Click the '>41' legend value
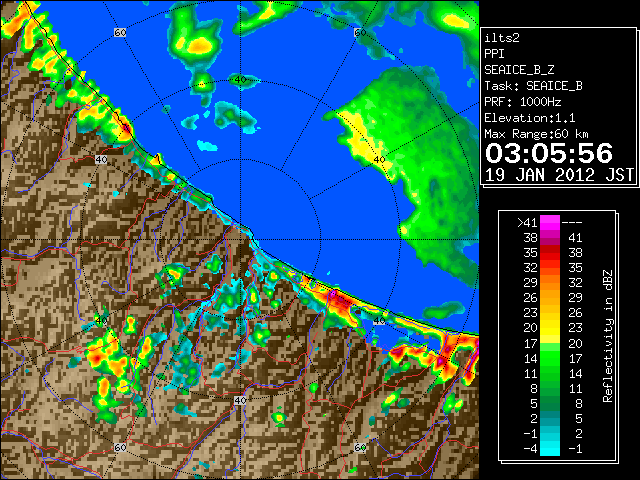The width and height of the screenshot is (640, 480). (x=527, y=222)
